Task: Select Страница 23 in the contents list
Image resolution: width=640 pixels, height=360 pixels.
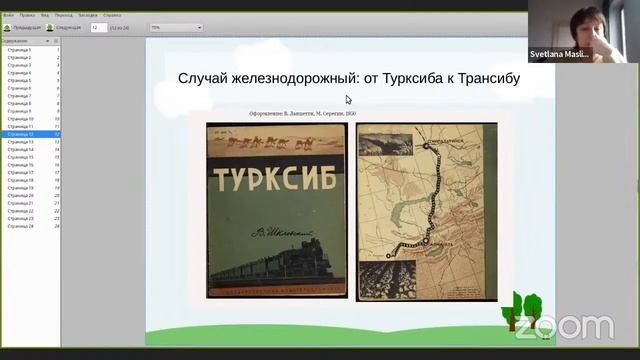Action: coord(31,218)
